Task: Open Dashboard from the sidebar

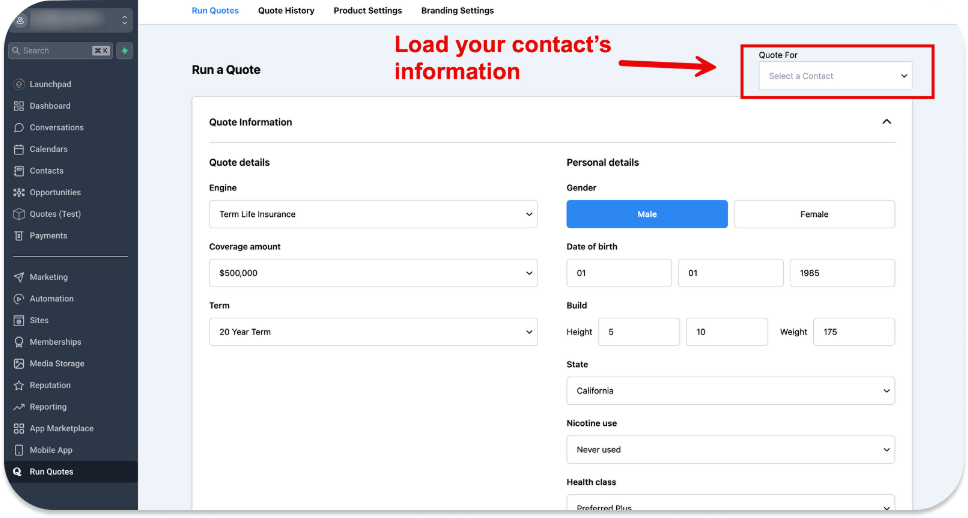Action: tap(50, 106)
